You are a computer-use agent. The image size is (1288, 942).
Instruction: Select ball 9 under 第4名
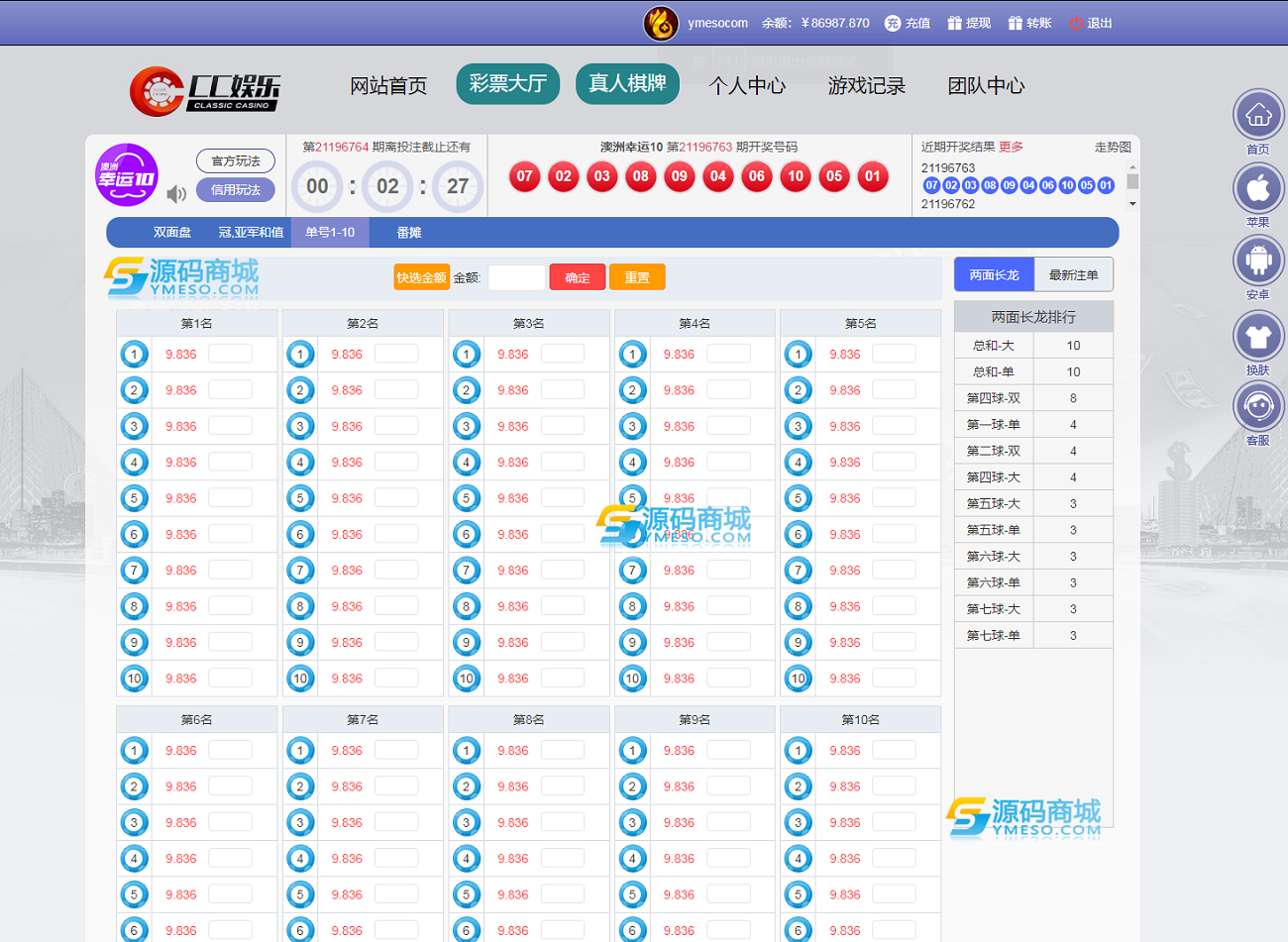tap(632, 643)
